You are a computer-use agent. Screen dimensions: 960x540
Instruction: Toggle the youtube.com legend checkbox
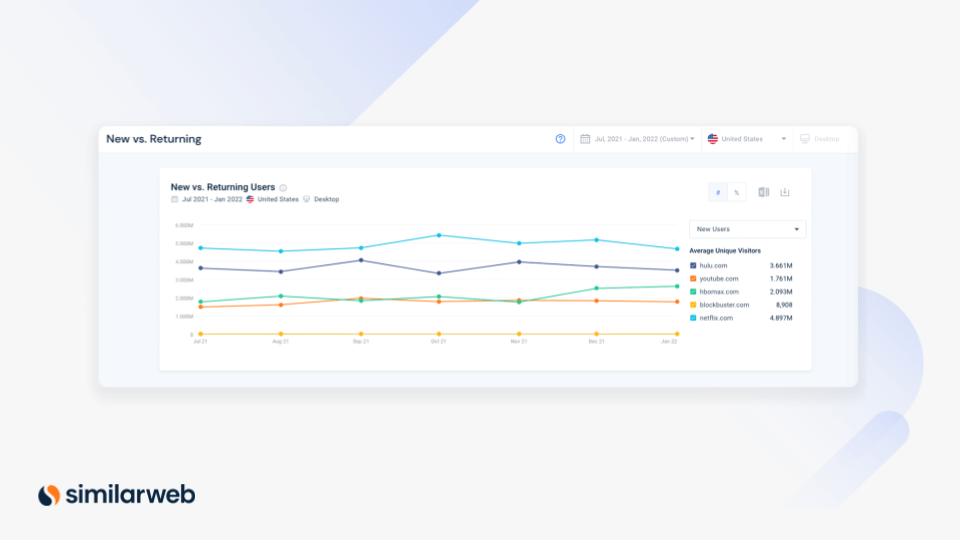coord(694,278)
